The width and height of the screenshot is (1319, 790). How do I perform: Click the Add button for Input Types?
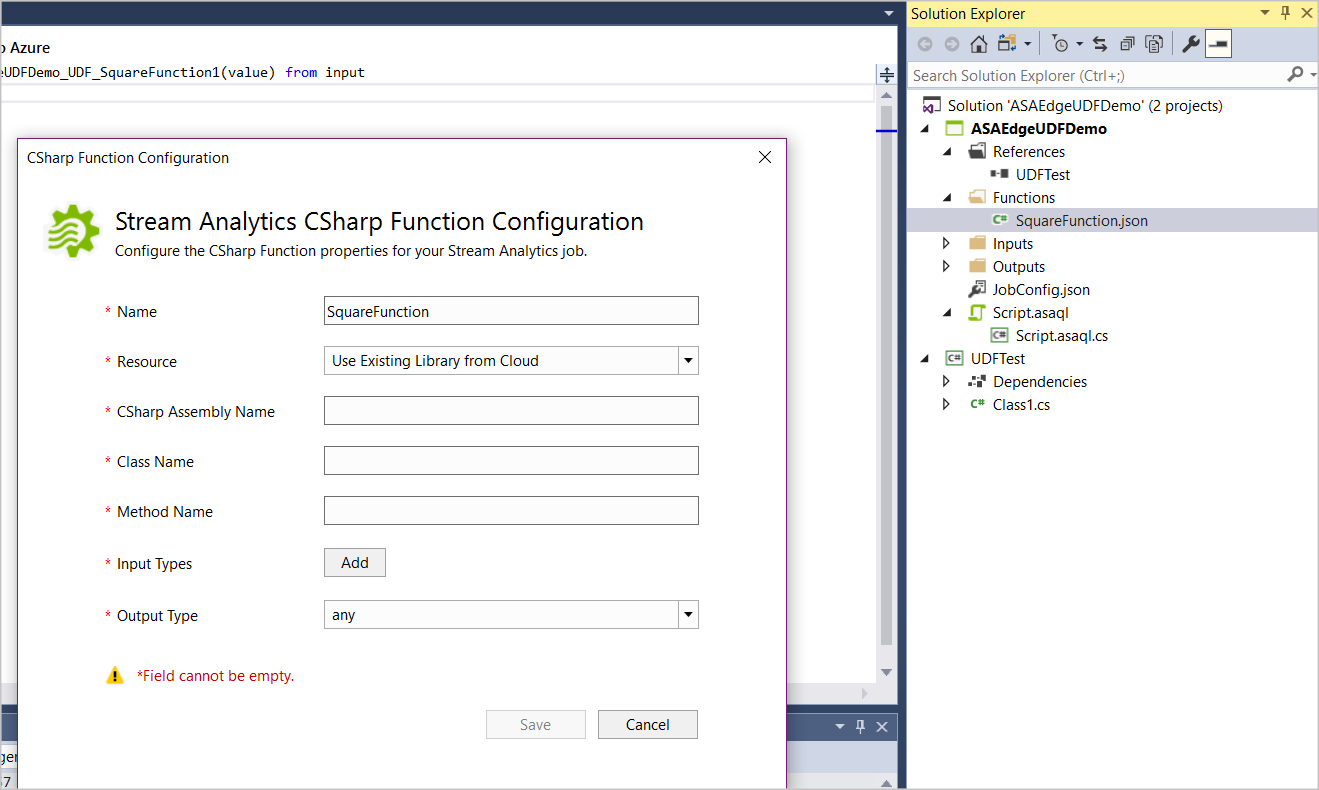354,562
